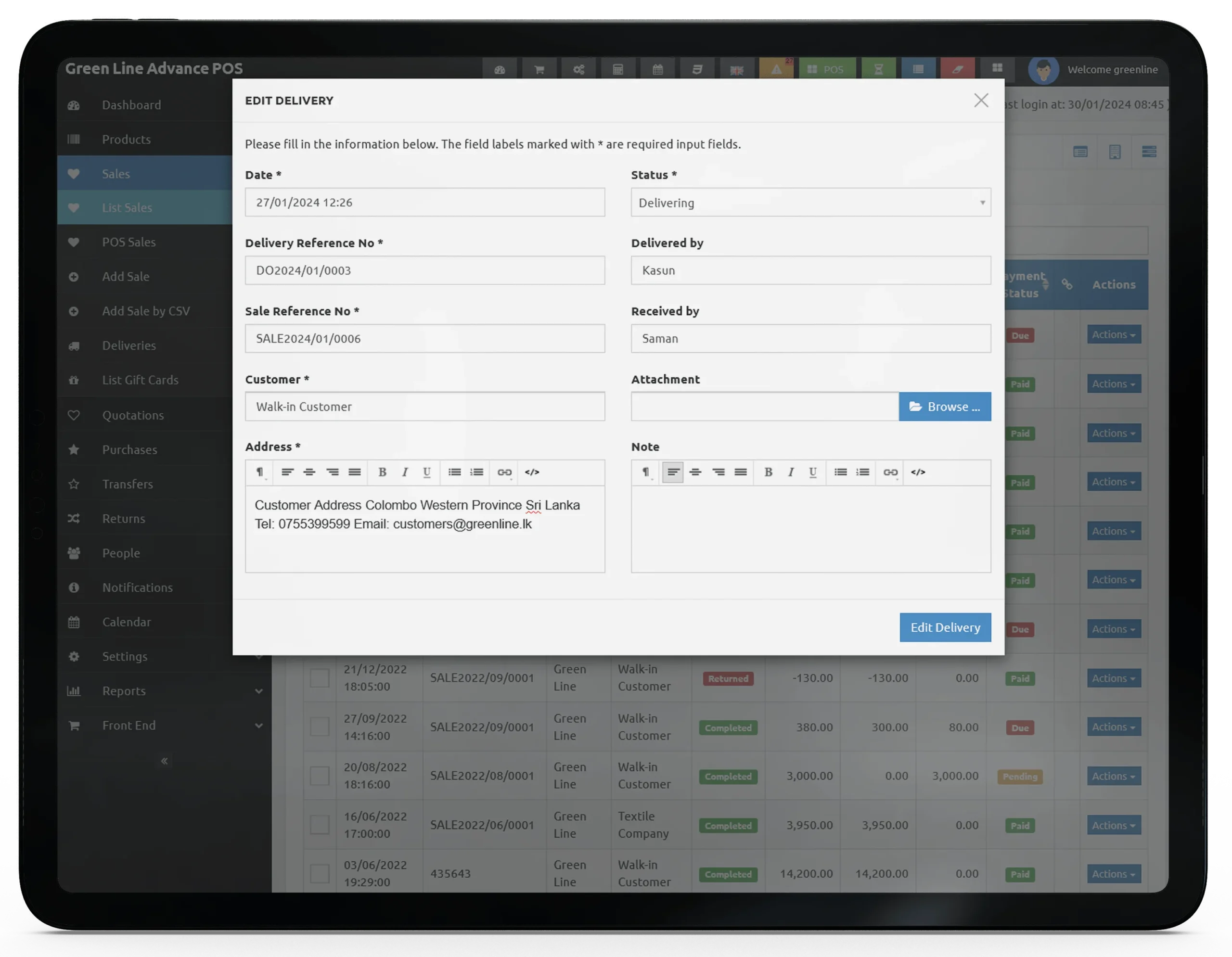Screen dimensions: 1232x957
Task: Open calculator icon in top bar
Action: (618, 69)
